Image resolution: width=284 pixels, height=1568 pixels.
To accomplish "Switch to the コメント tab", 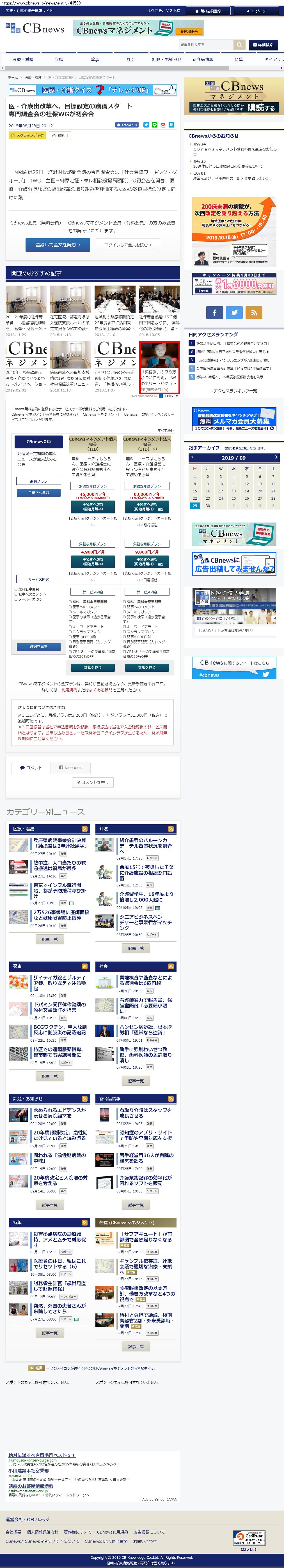I will tap(31, 768).
